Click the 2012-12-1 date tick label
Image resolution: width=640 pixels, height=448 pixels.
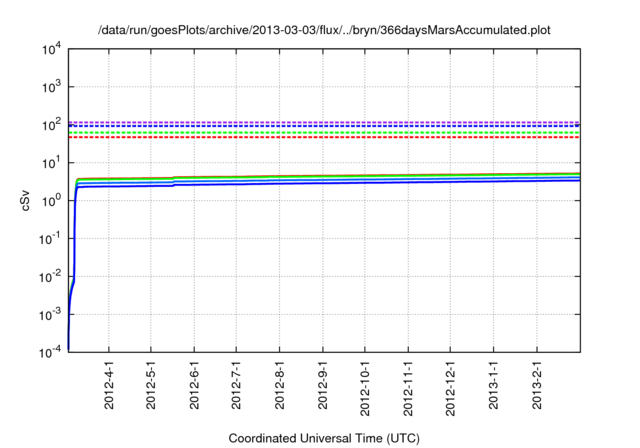[451, 388]
